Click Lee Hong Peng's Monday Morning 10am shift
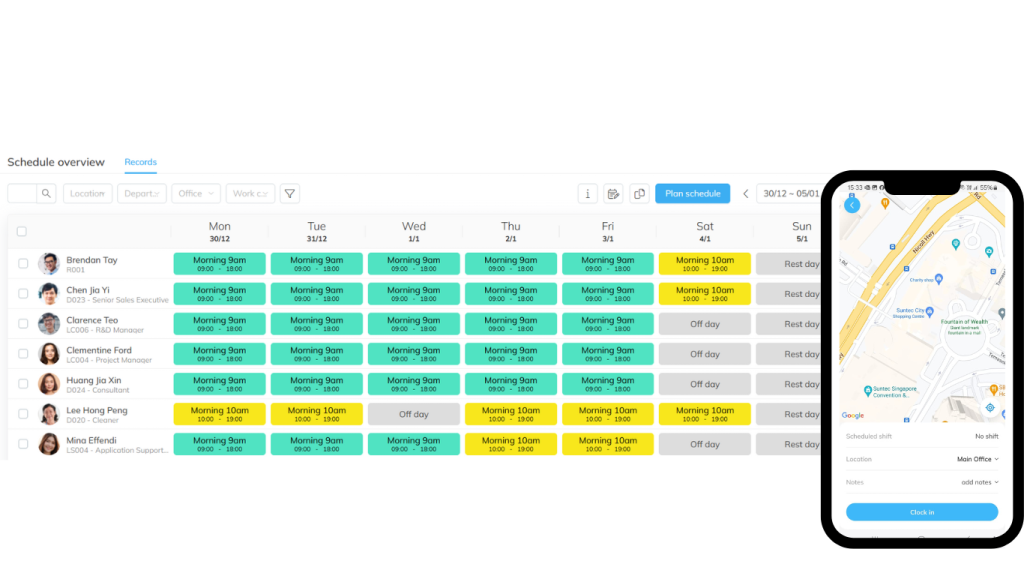This screenshot has width=1024, height=576. tap(219, 414)
